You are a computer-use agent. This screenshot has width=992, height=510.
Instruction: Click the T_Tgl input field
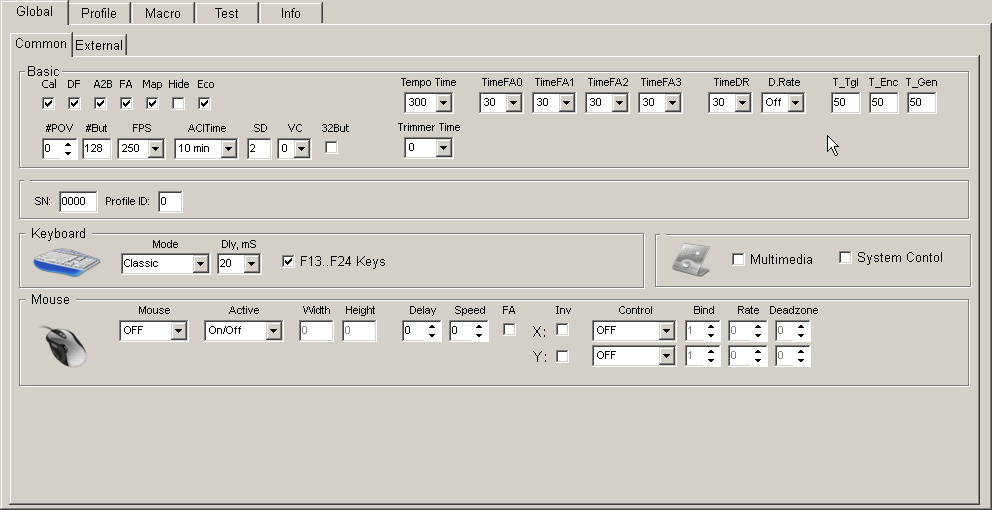845,103
